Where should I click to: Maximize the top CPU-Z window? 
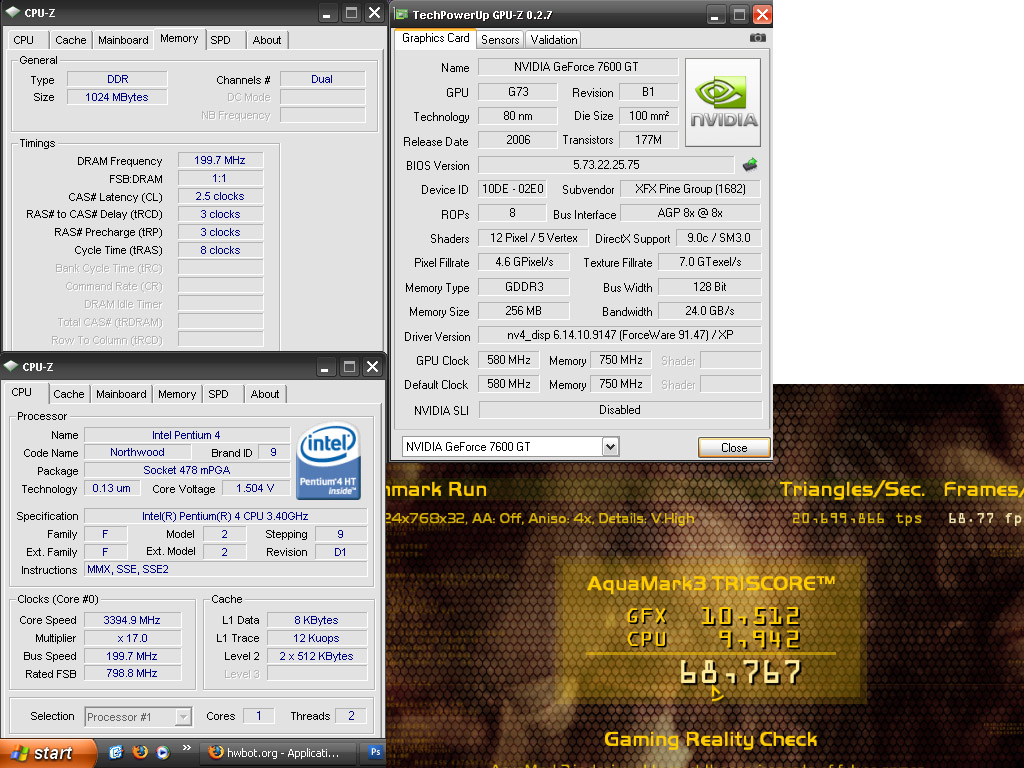point(351,12)
